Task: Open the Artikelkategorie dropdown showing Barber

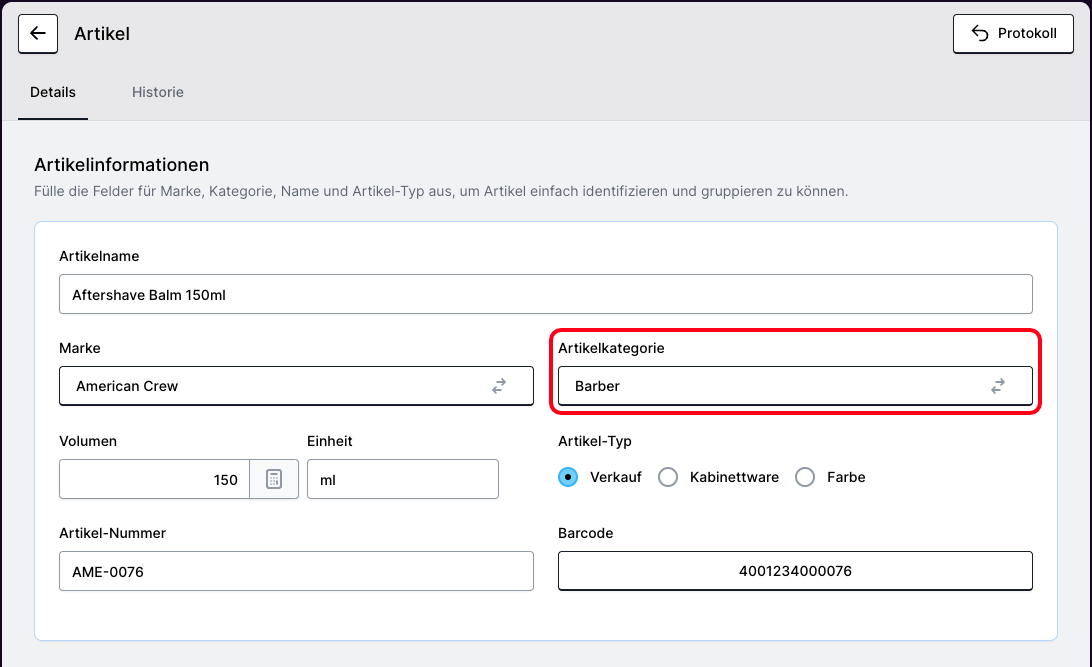Action: tap(780, 386)
